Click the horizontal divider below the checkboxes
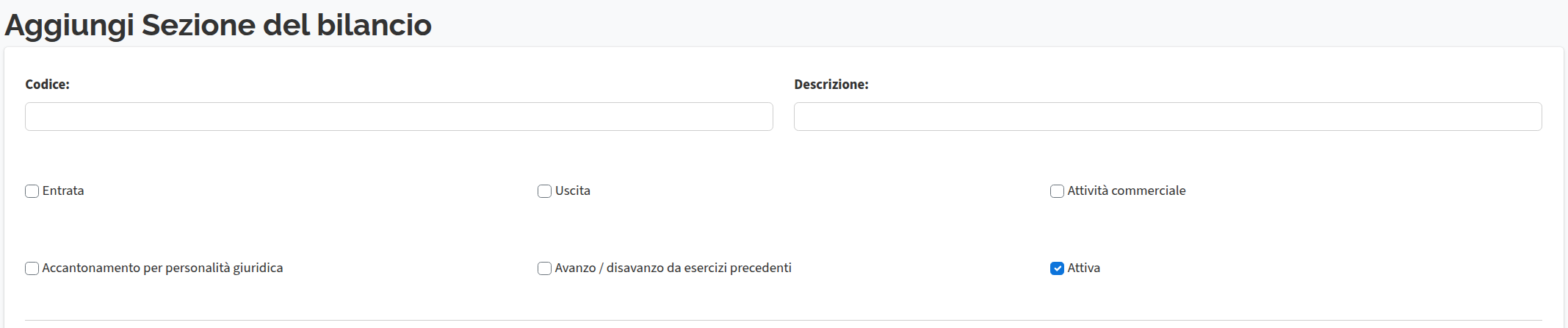The width and height of the screenshot is (1568, 328). click(x=784, y=320)
